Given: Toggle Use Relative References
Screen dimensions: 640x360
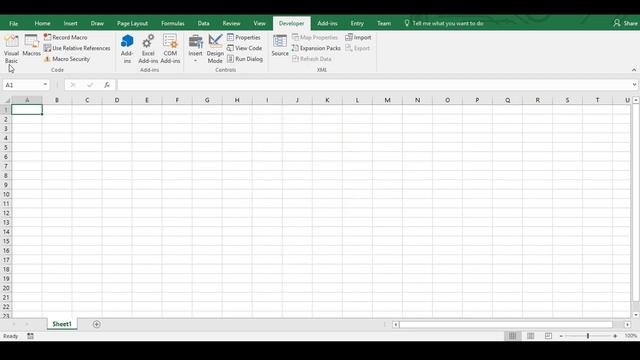Looking at the screenshot, I should (77, 48).
